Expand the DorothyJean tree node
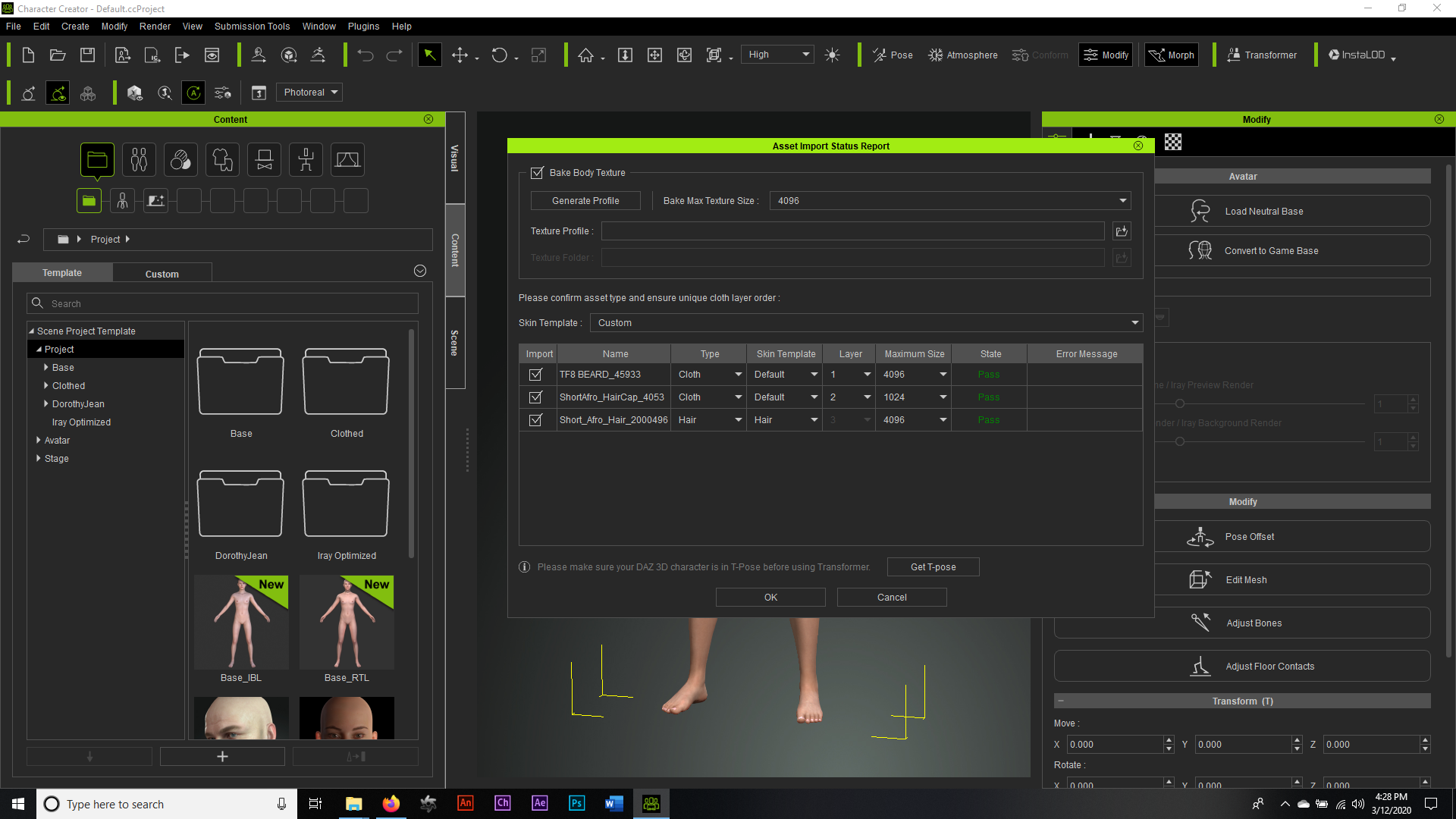Image resolution: width=1456 pixels, height=819 pixels. point(46,403)
